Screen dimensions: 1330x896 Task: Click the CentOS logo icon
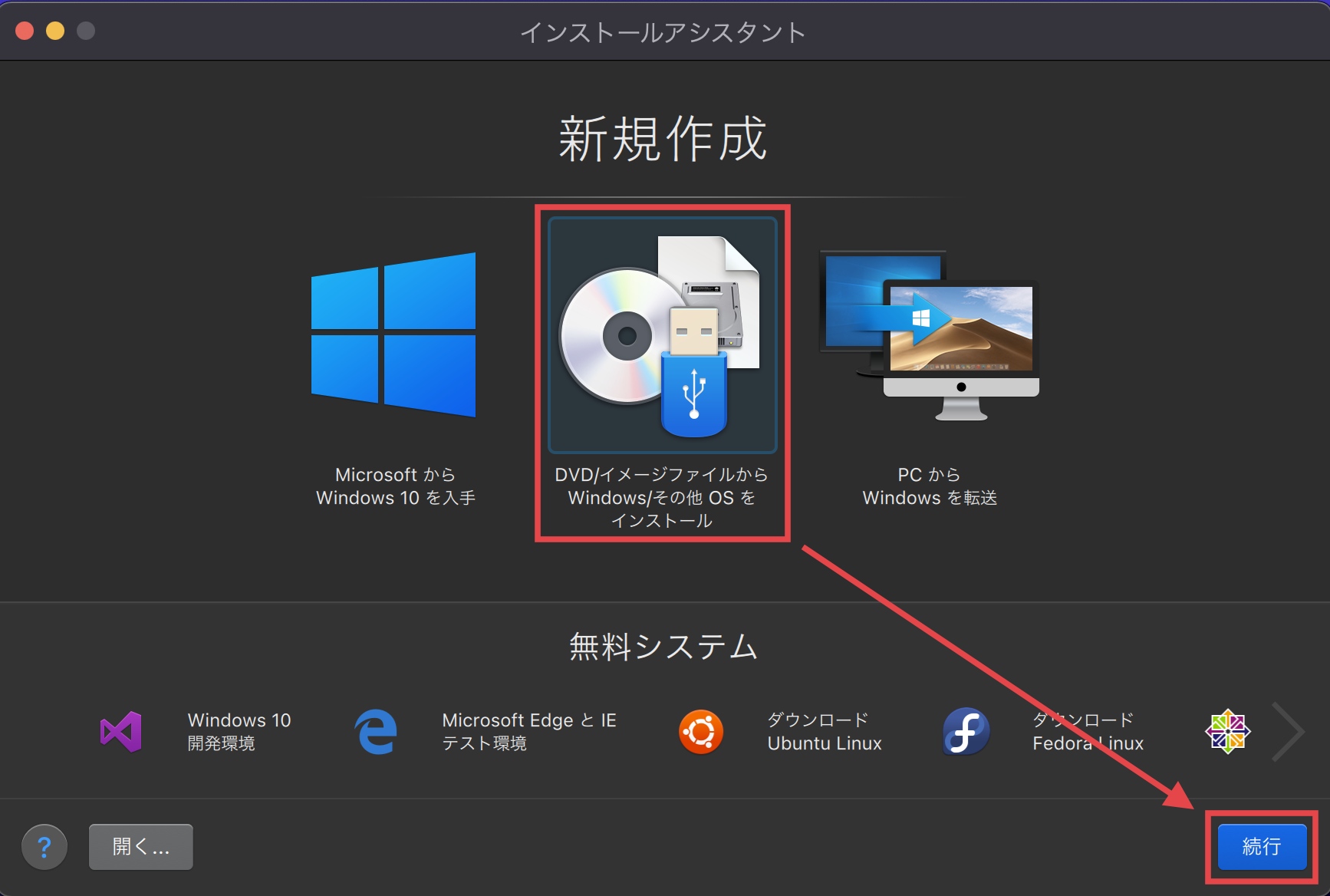point(1228,732)
